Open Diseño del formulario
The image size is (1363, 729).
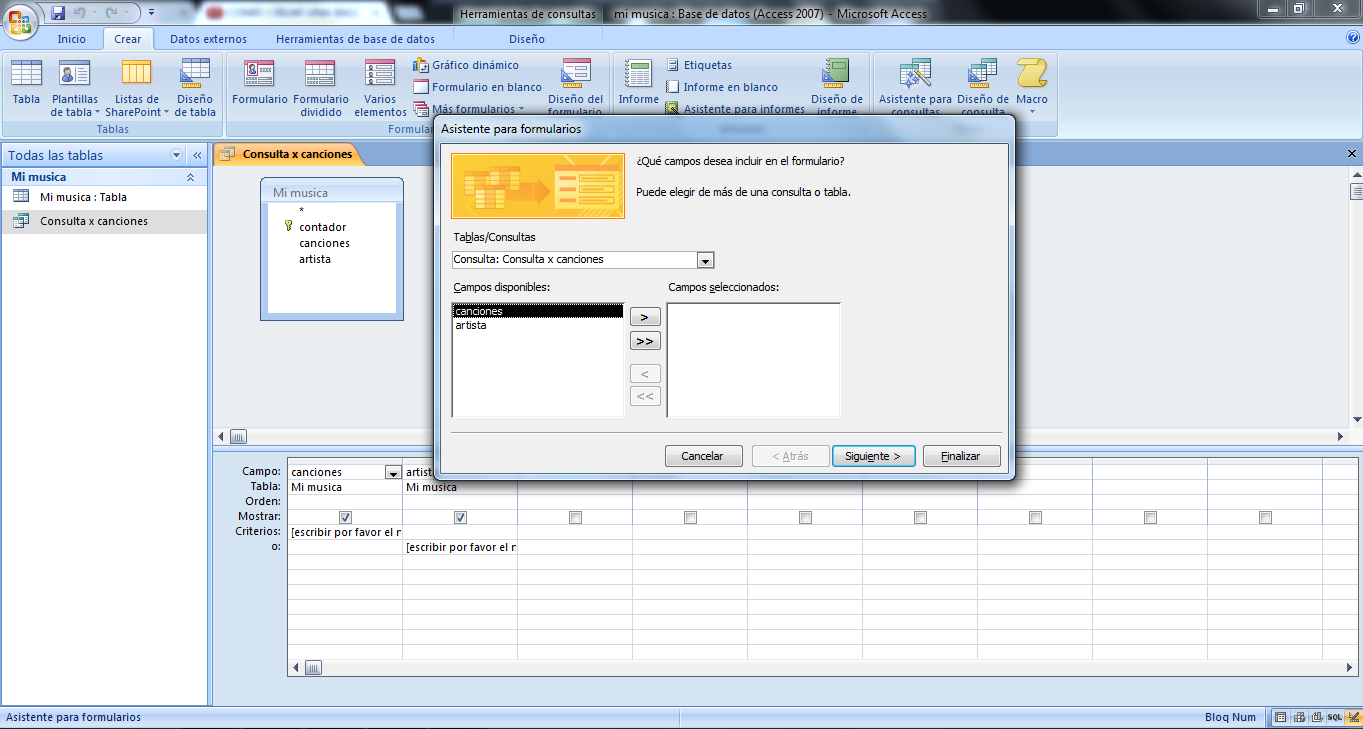576,87
